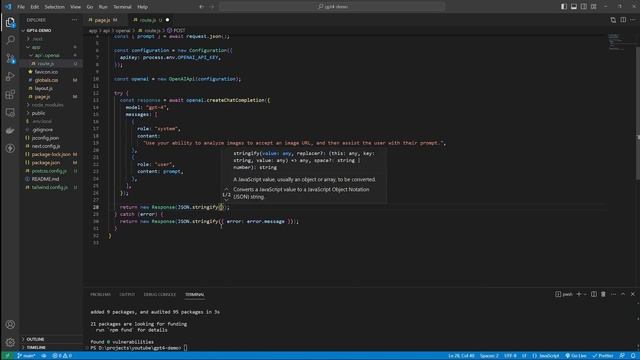Switch to the page.js editor tab
This screenshot has height=360, width=640.
(102, 20)
